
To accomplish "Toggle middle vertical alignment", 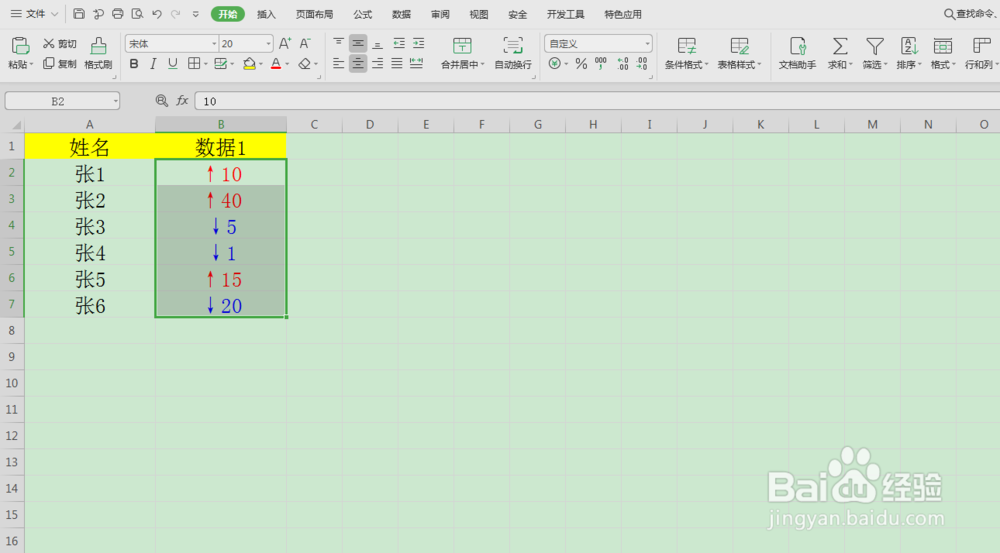I will point(358,43).
